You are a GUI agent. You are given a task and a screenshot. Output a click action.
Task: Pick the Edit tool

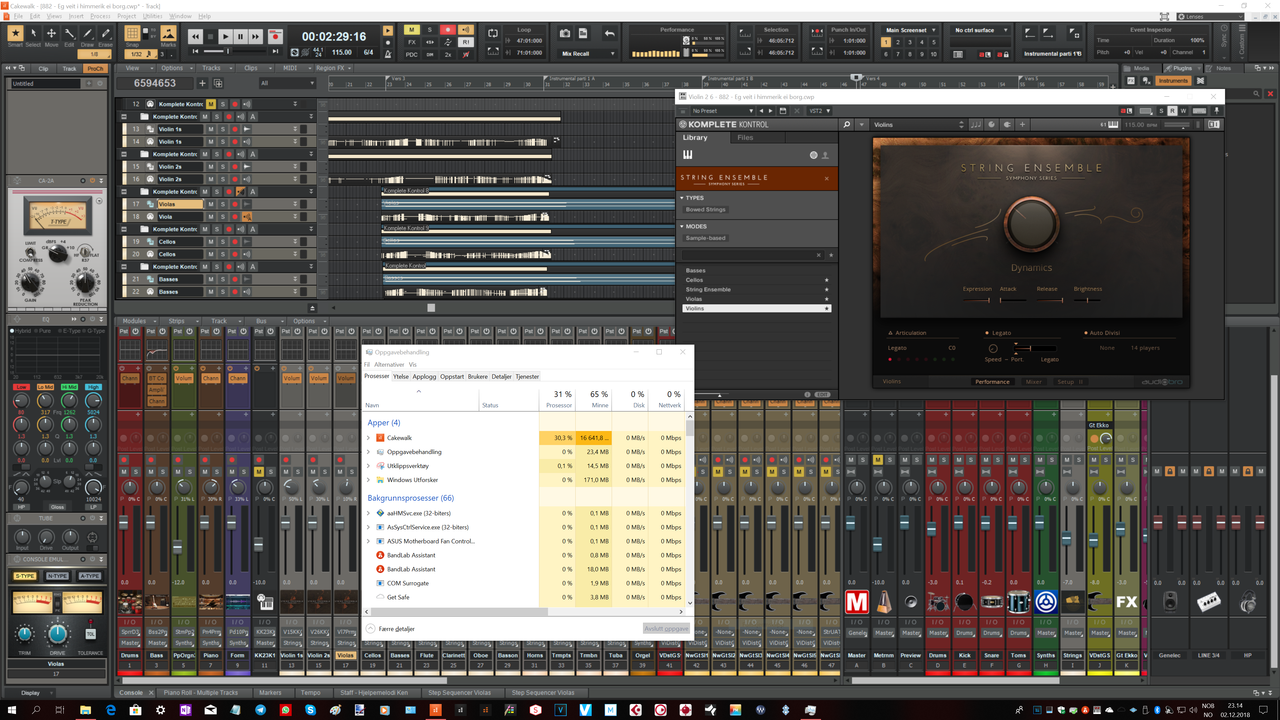coord(69,35)
